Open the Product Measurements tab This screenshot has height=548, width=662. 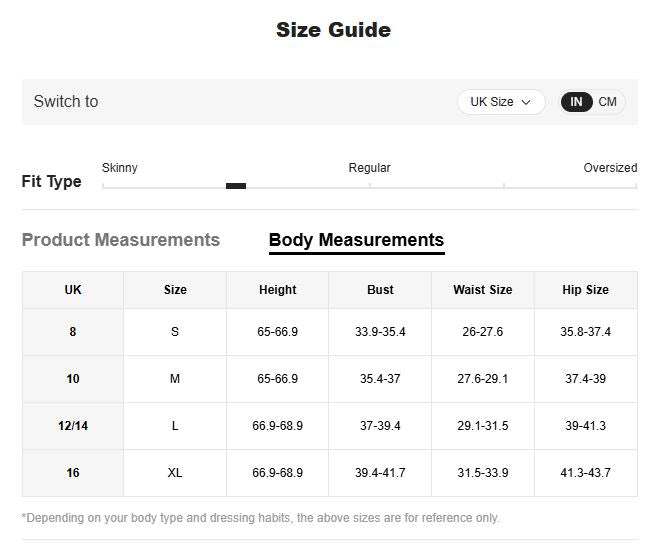coord(121,240)
